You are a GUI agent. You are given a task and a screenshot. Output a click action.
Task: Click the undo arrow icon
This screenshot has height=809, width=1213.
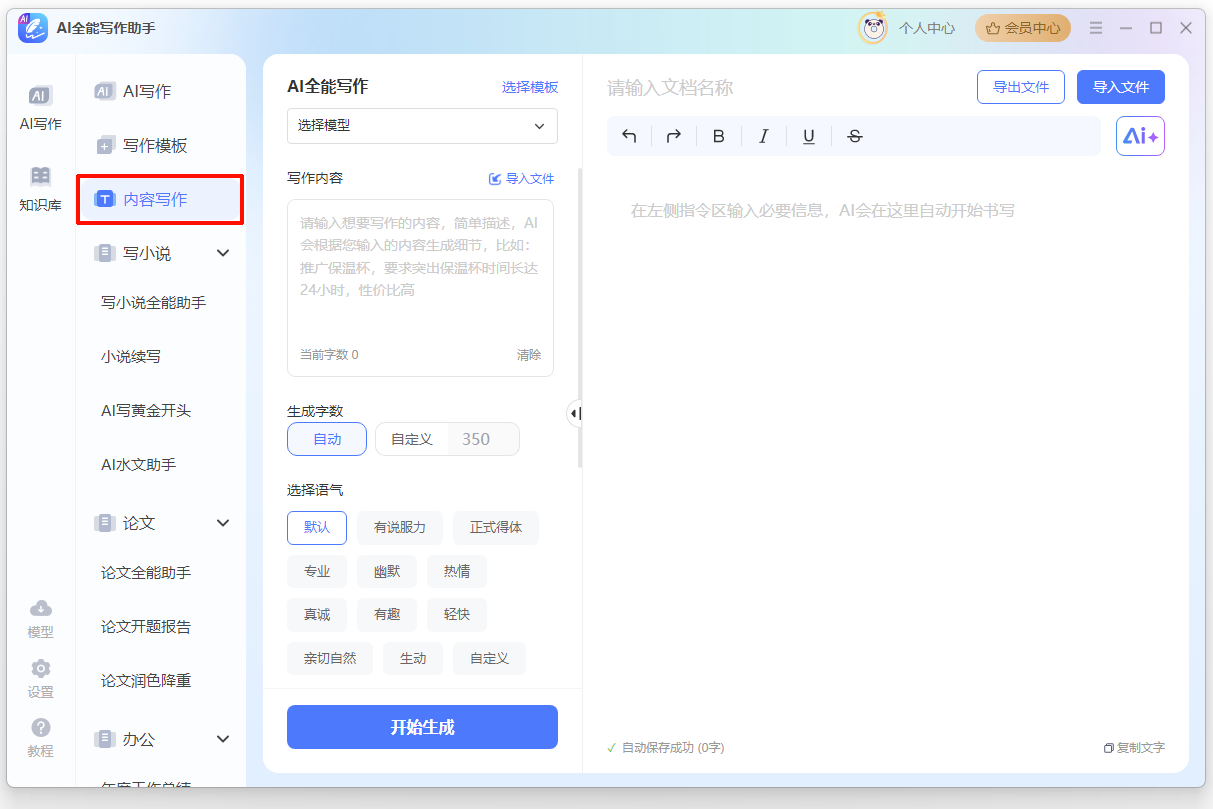(629, 135)
